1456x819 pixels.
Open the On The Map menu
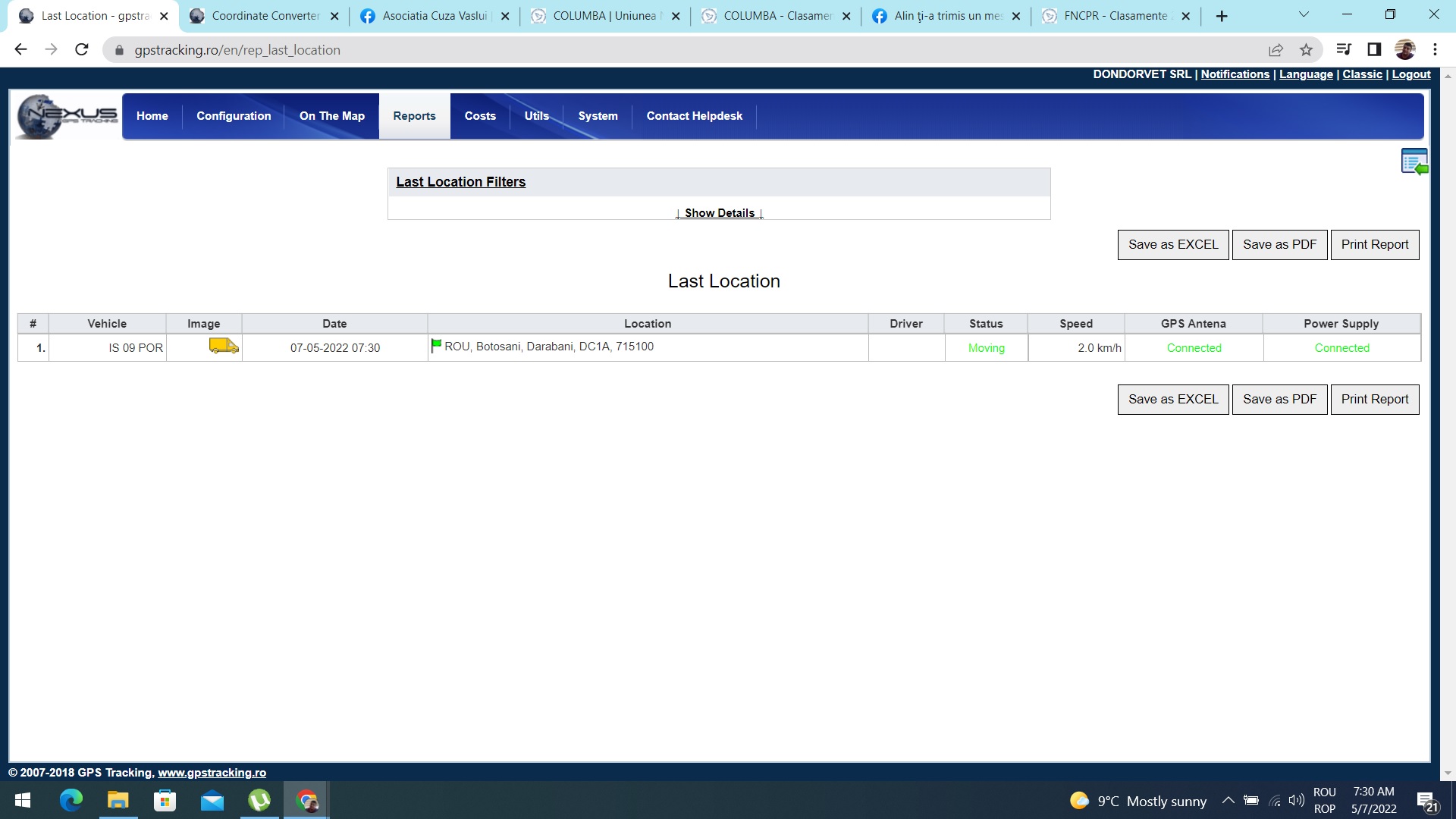click(331, 116)
